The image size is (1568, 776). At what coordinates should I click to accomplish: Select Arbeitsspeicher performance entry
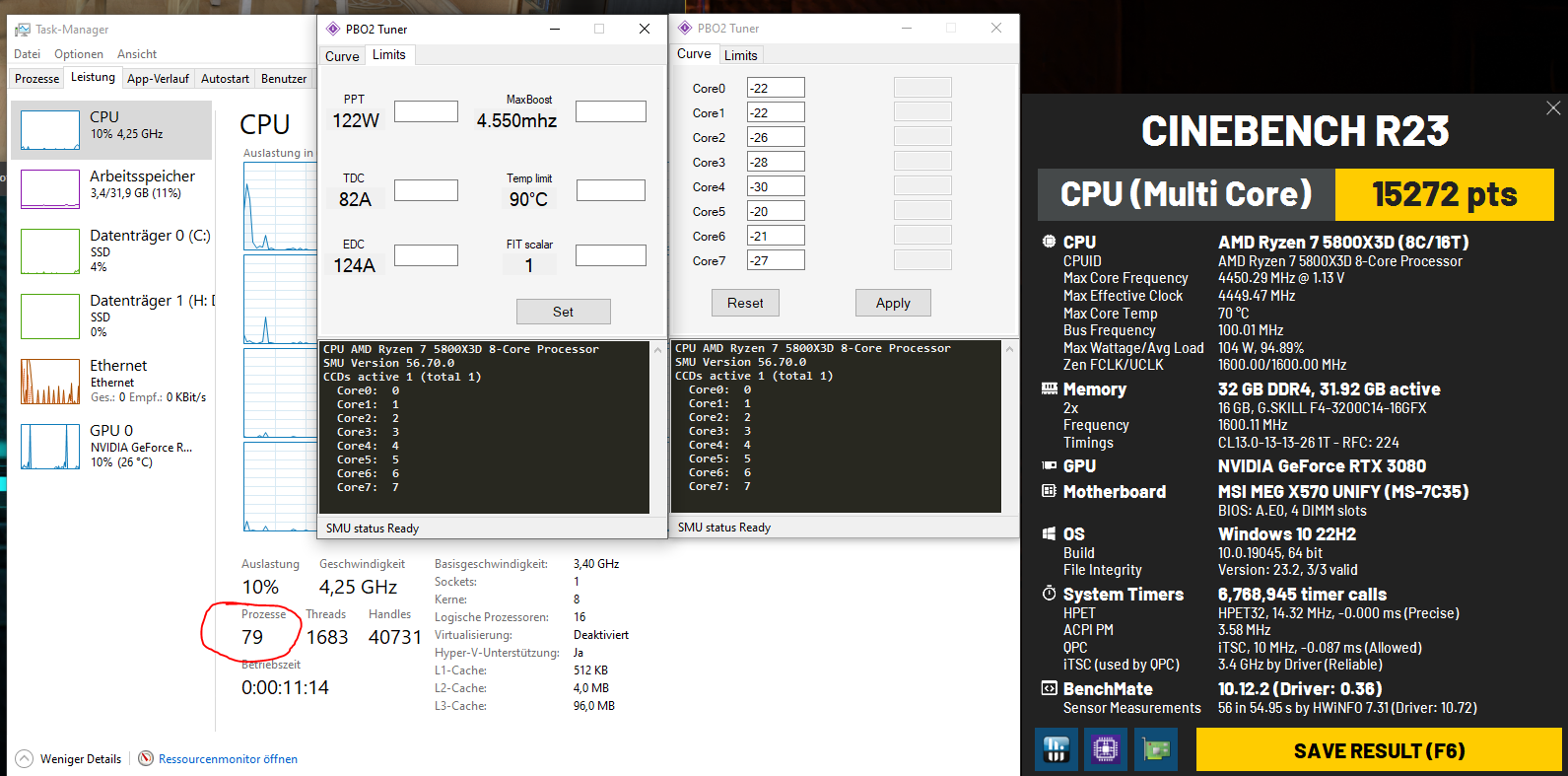[111, 188]
